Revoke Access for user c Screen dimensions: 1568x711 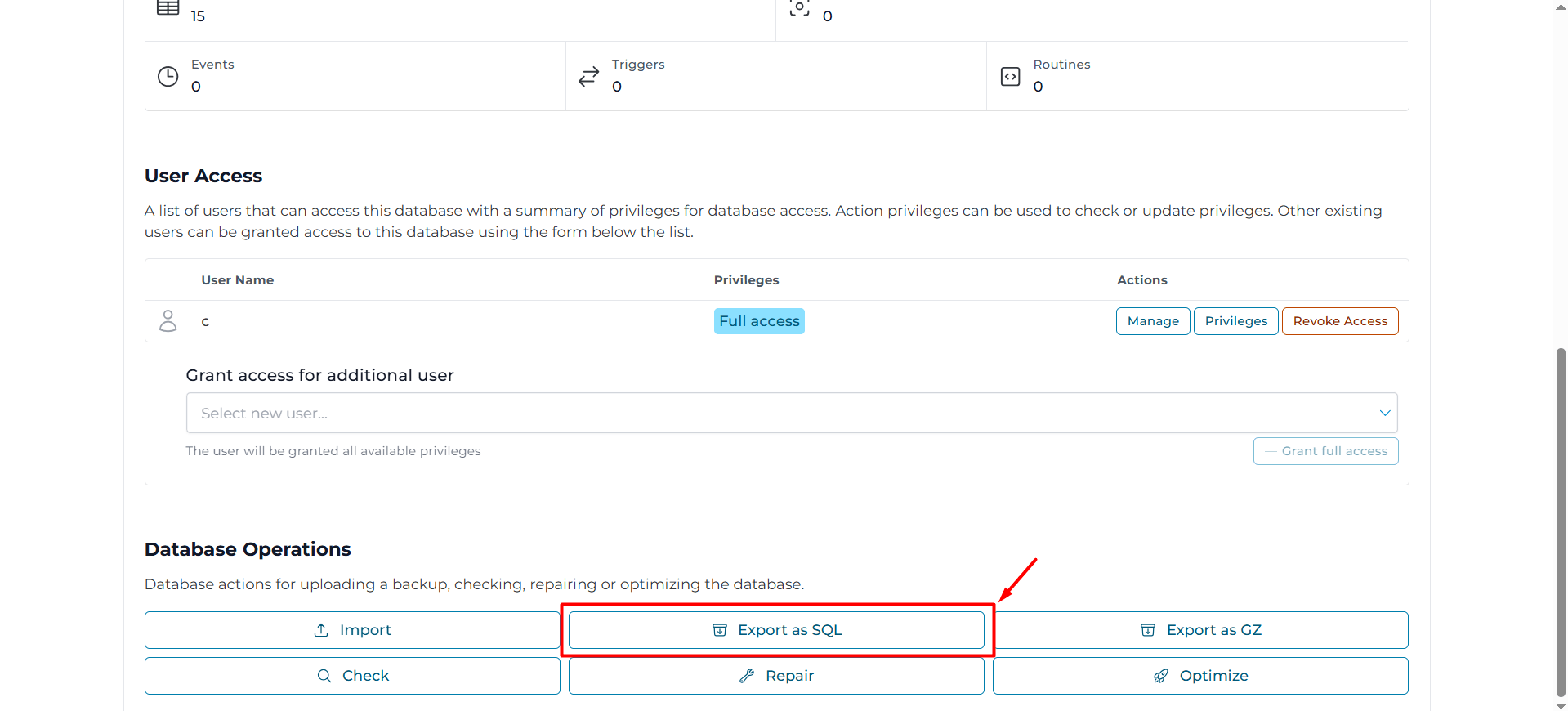[x=1340, y=321]
